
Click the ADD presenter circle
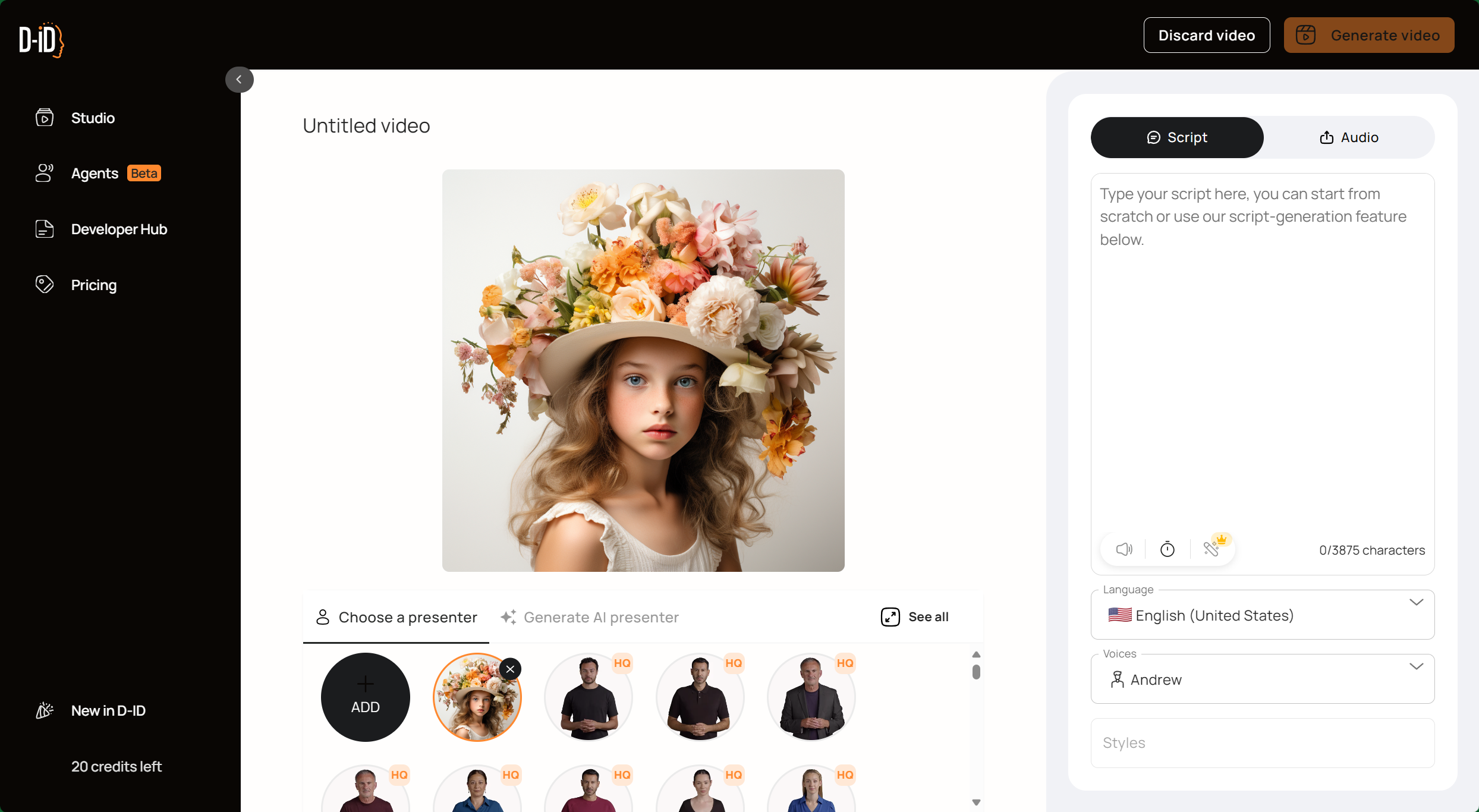click(365, 697)
